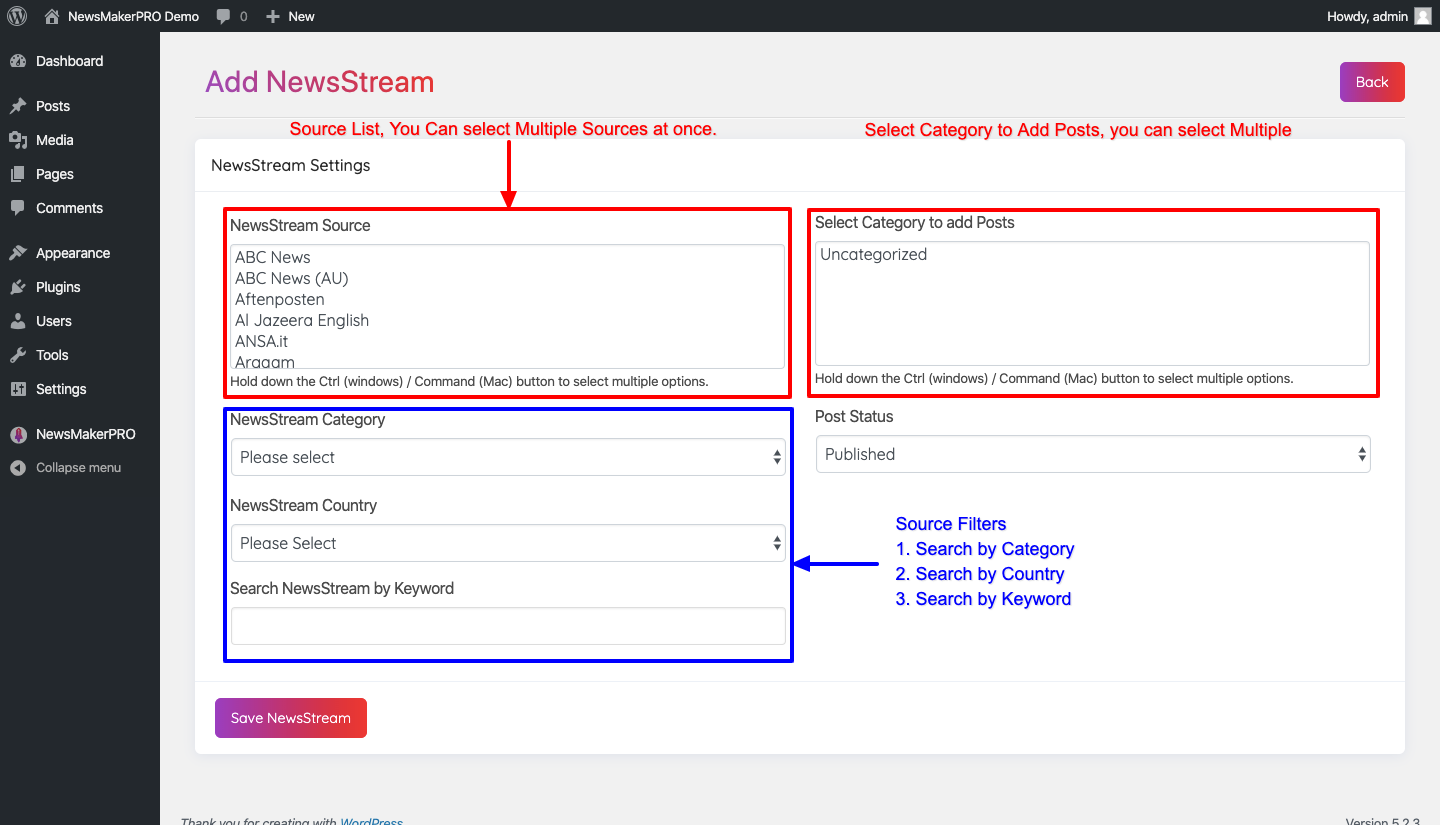The height and width of the screenshot is (825, 1440).
Task: Select Al Jazeera English source
Action: [x=302, y=320]
